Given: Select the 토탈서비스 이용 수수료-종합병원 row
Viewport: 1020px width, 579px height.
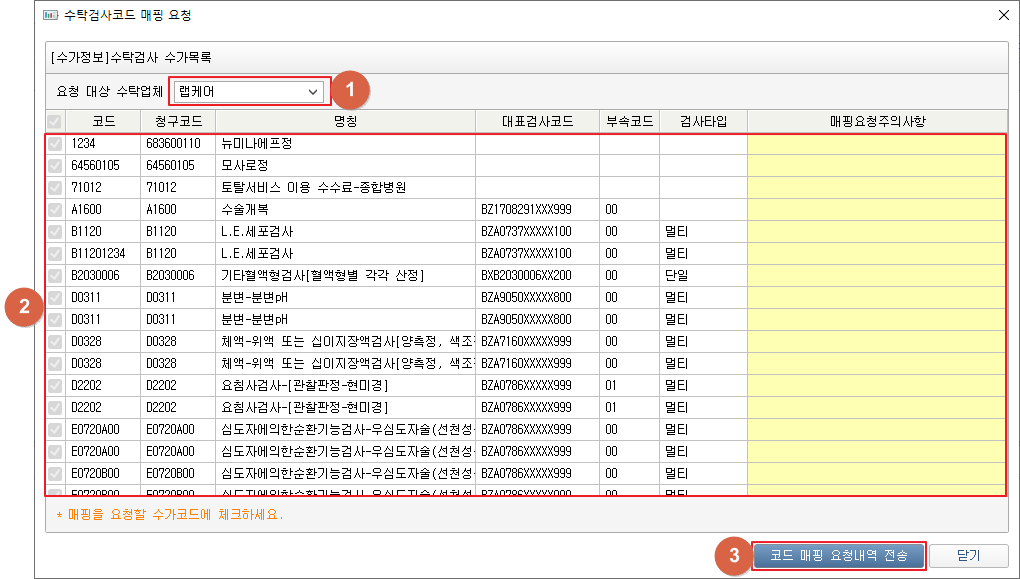Looking at the screenshot, I should (x=345, y=188).
